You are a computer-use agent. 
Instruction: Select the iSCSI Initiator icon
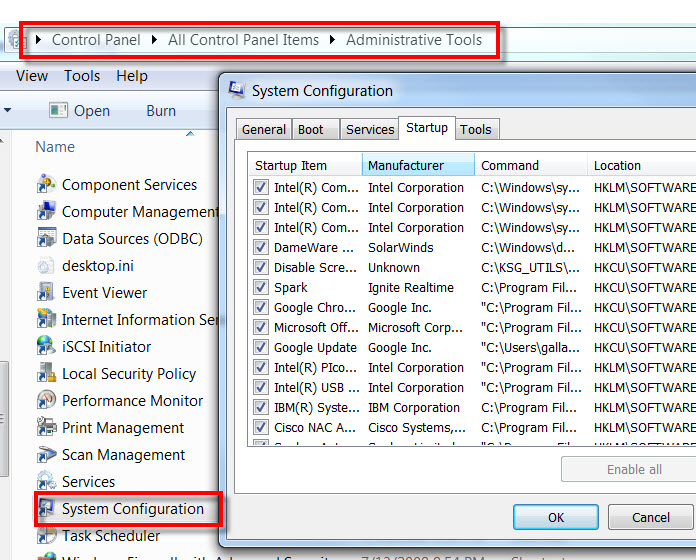(46, 347)
